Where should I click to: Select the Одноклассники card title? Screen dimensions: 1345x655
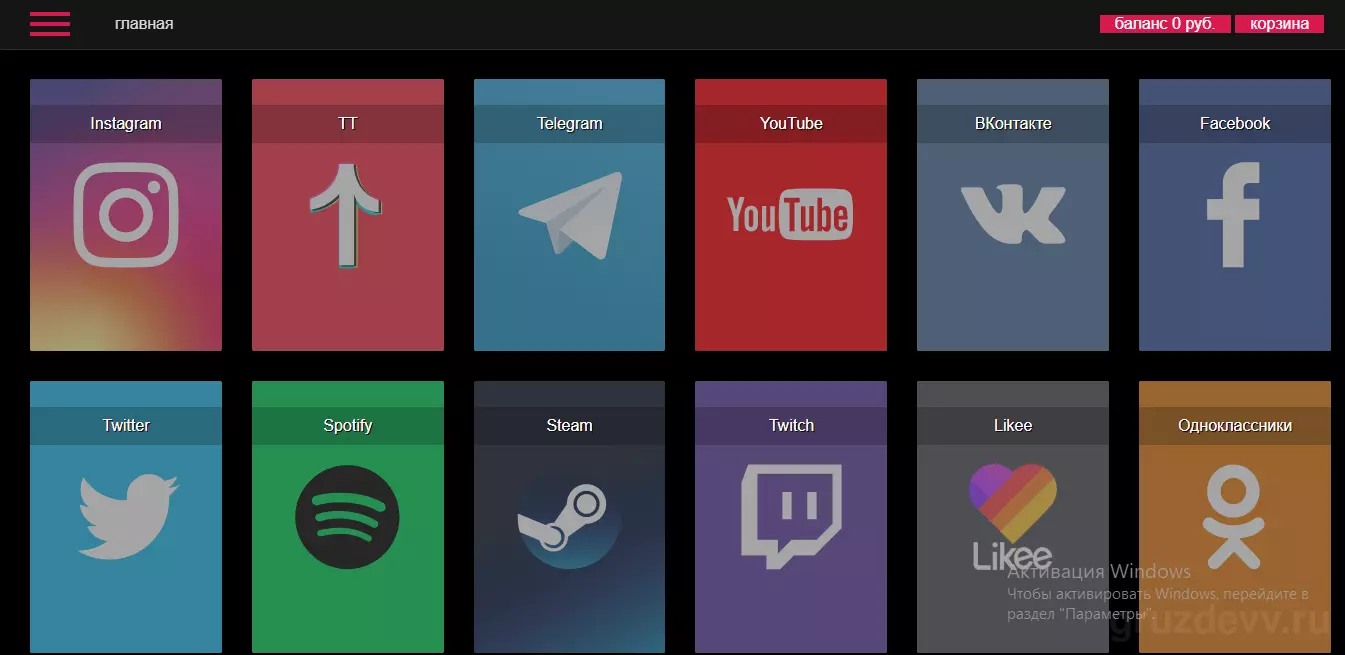1235,426
